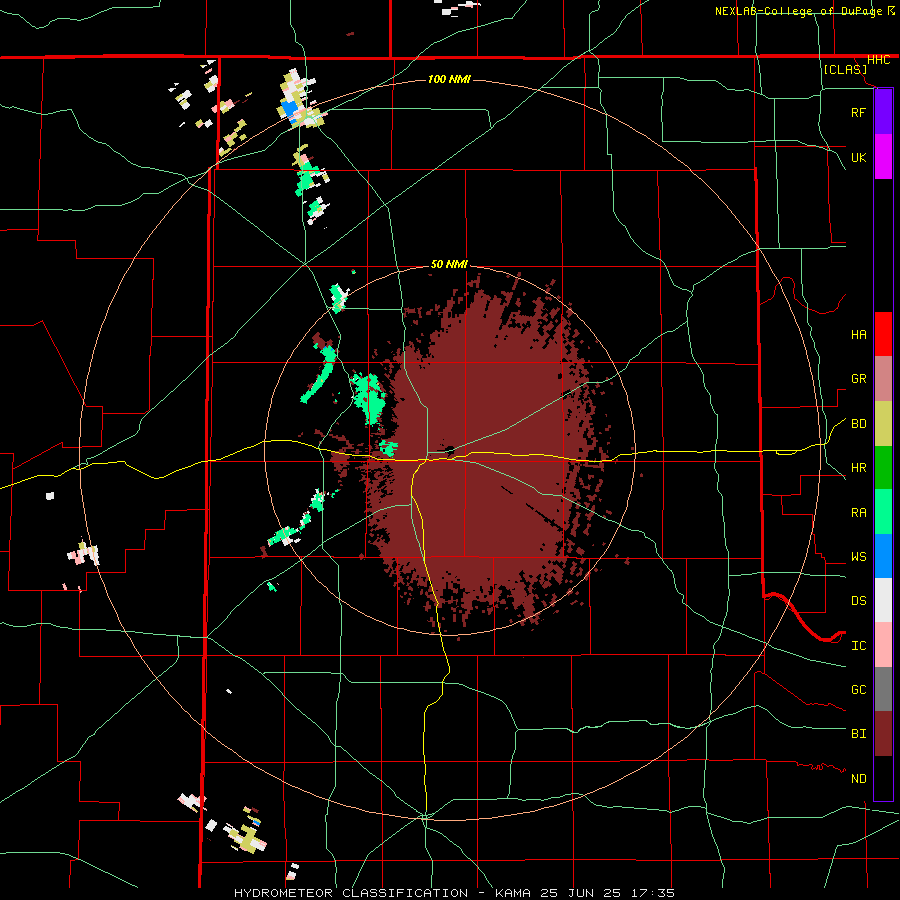This screenshot has width=900, height=900.
Task: Select the HR dark green legend swatch
Action: pos(883,467)
